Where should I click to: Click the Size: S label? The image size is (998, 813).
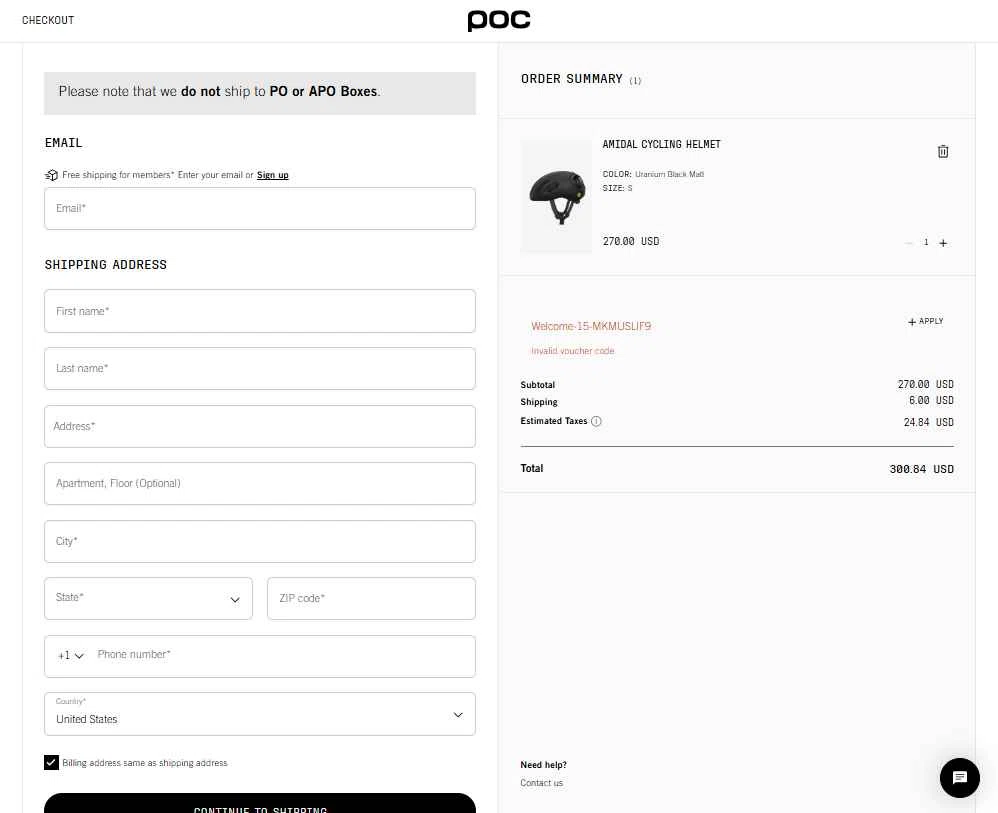617,188
